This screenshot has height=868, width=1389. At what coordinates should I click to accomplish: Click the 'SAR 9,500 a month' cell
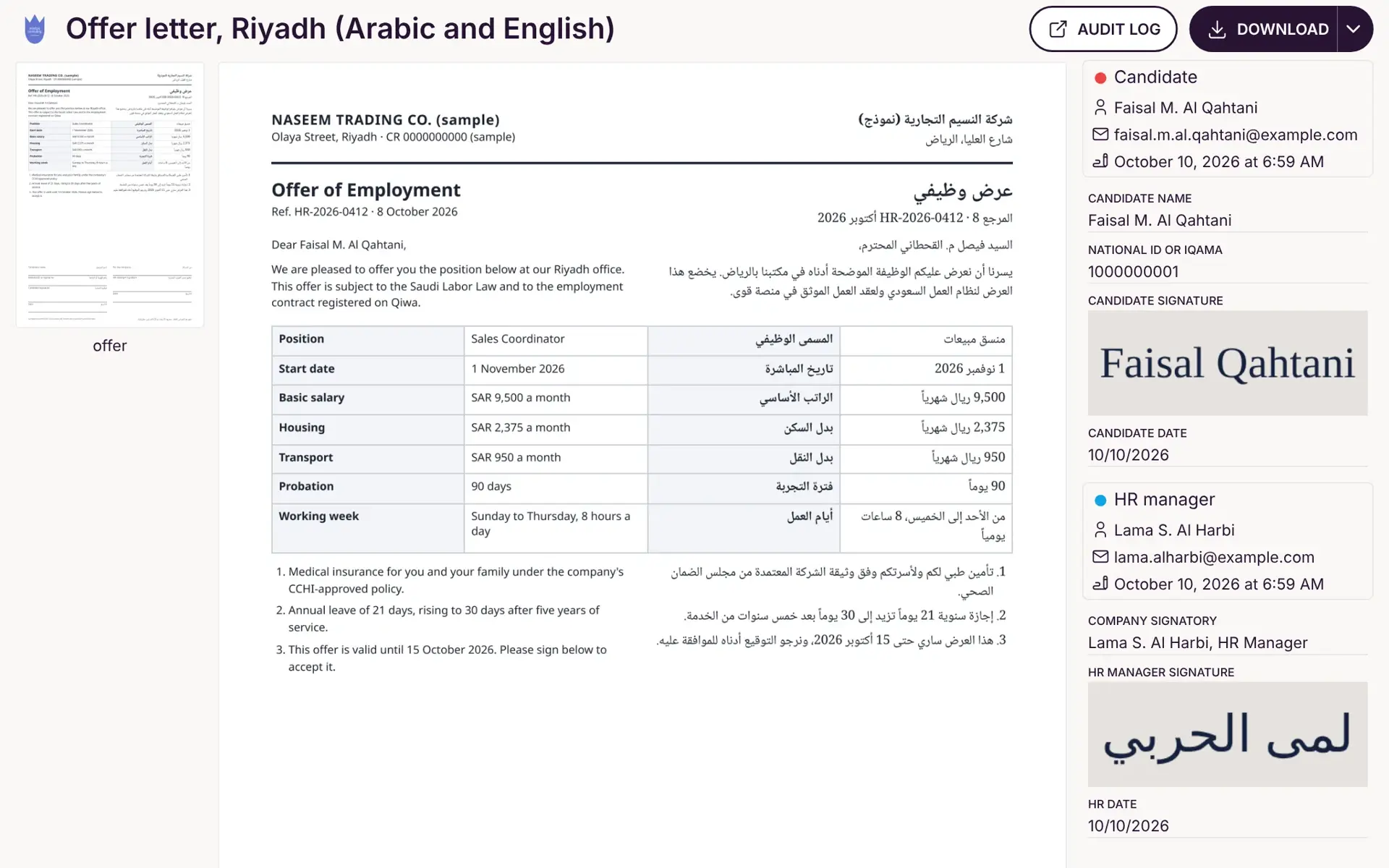(556, 399)
